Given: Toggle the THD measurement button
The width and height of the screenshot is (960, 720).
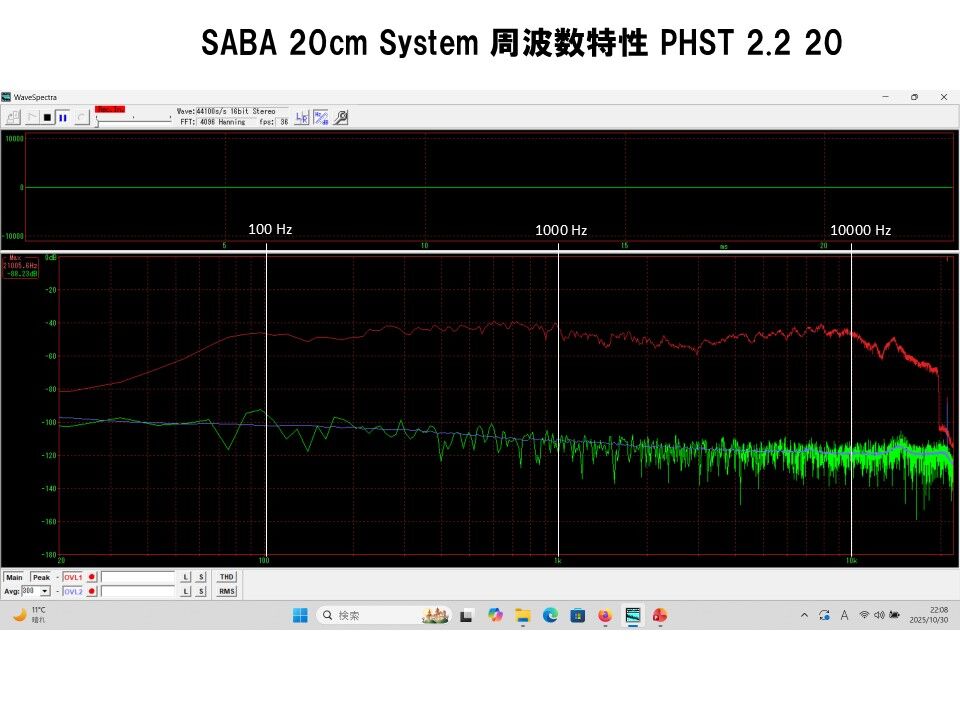Looking at the screenshot, I should click(227, 577).
